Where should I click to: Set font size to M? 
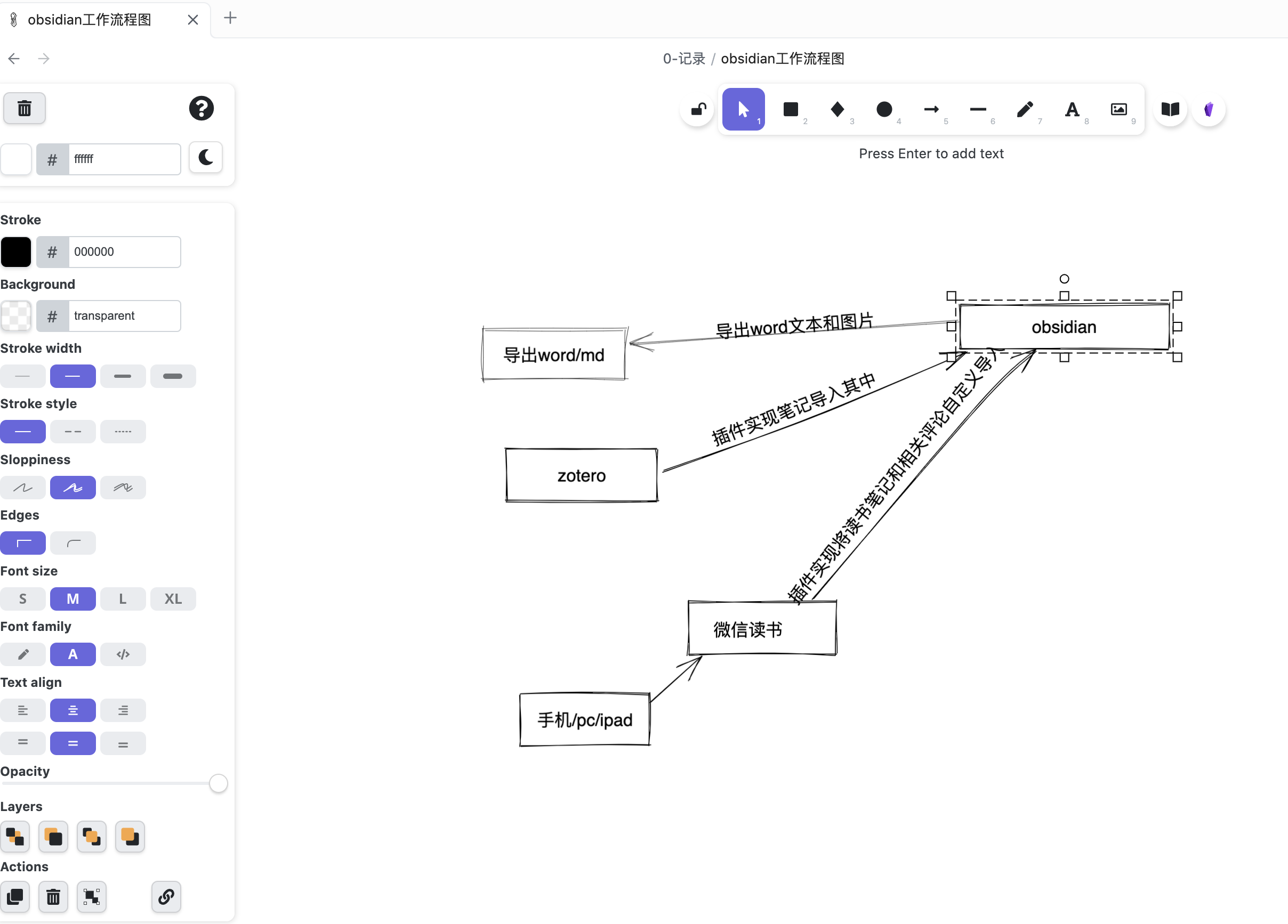[73, 598]
